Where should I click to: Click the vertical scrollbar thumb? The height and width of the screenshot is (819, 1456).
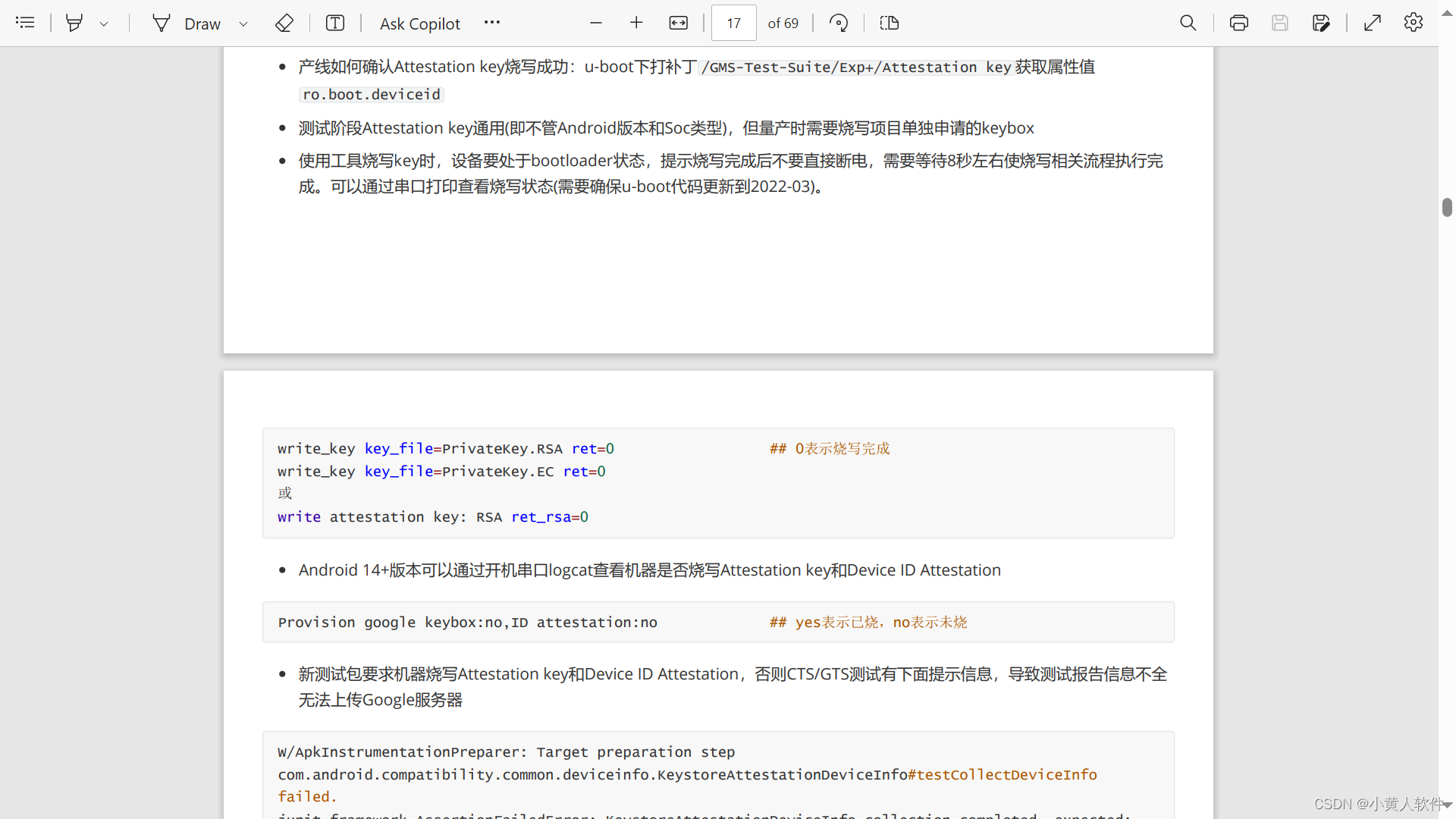1447,207
